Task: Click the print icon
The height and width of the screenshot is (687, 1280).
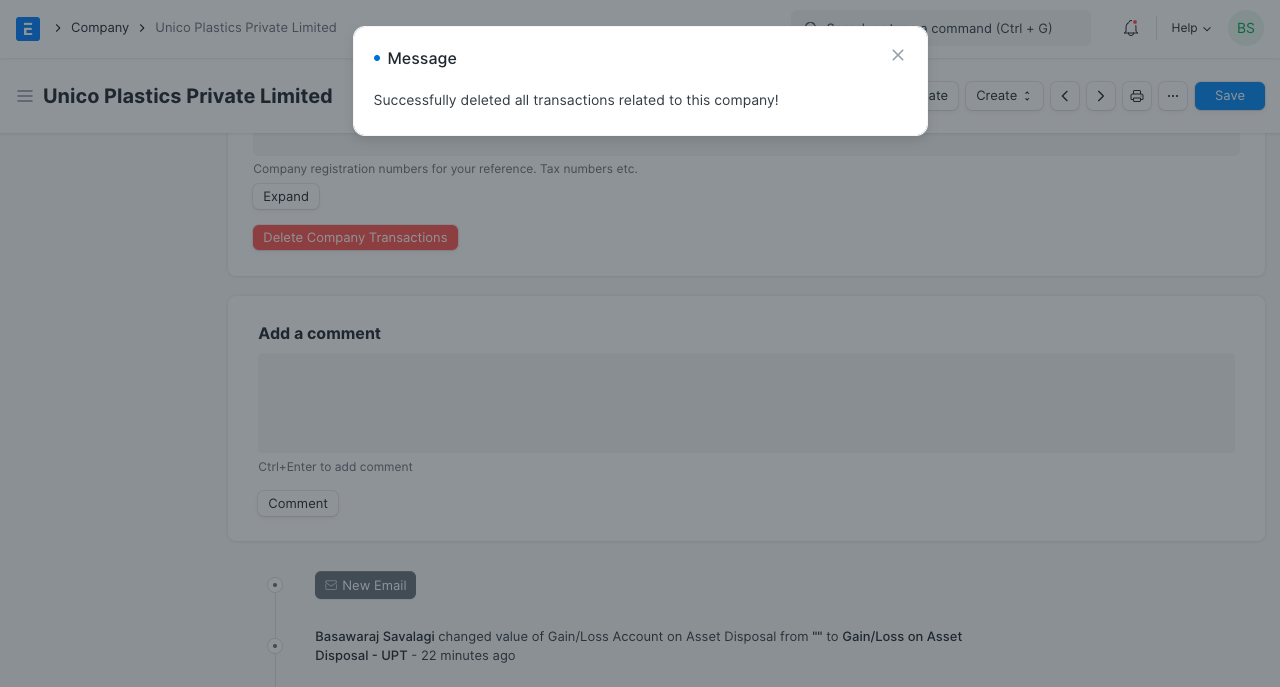Action: tap(1137, 96)
